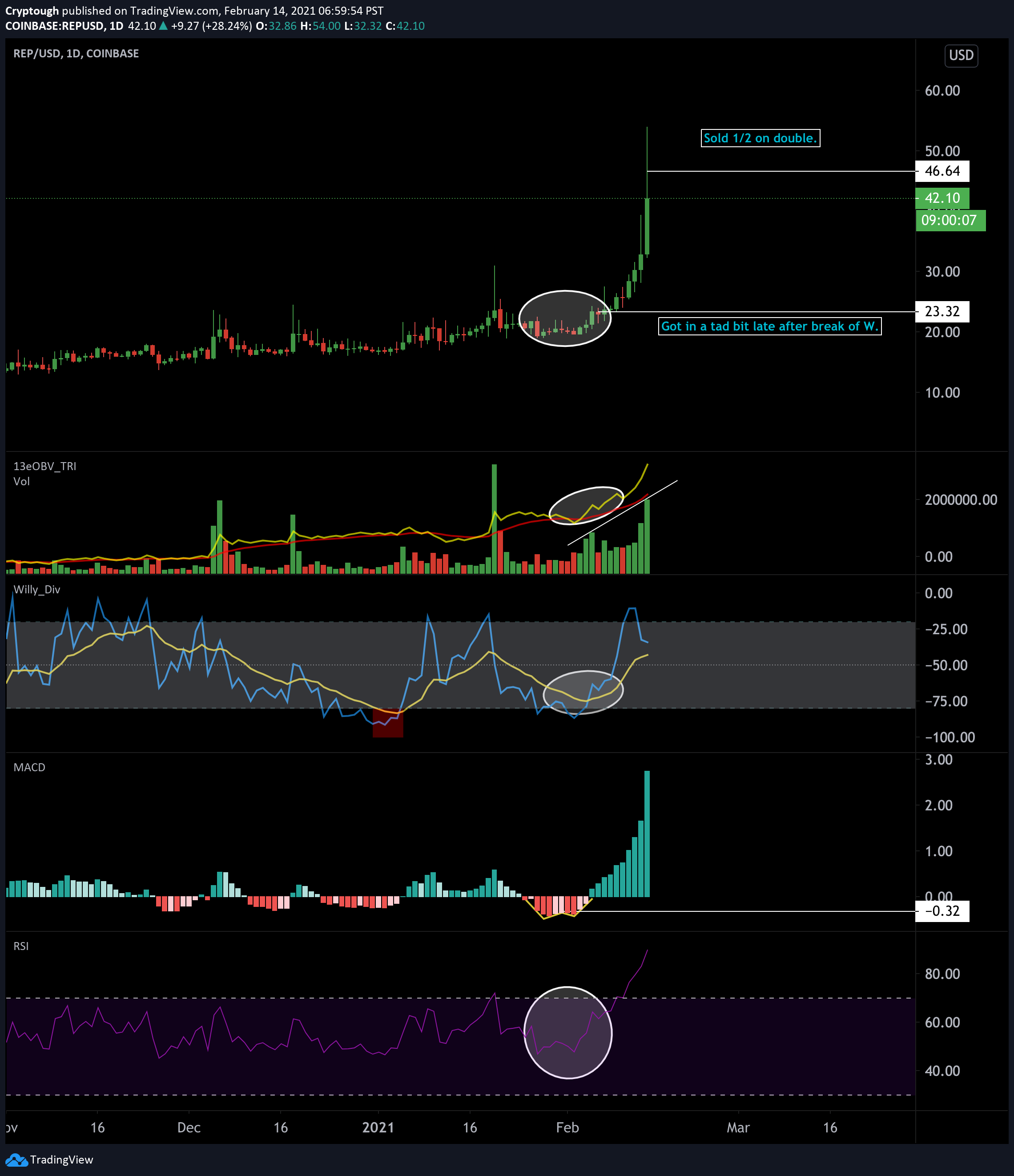
Task: Click the 50.00 price axis label
Action: point(942,151)
